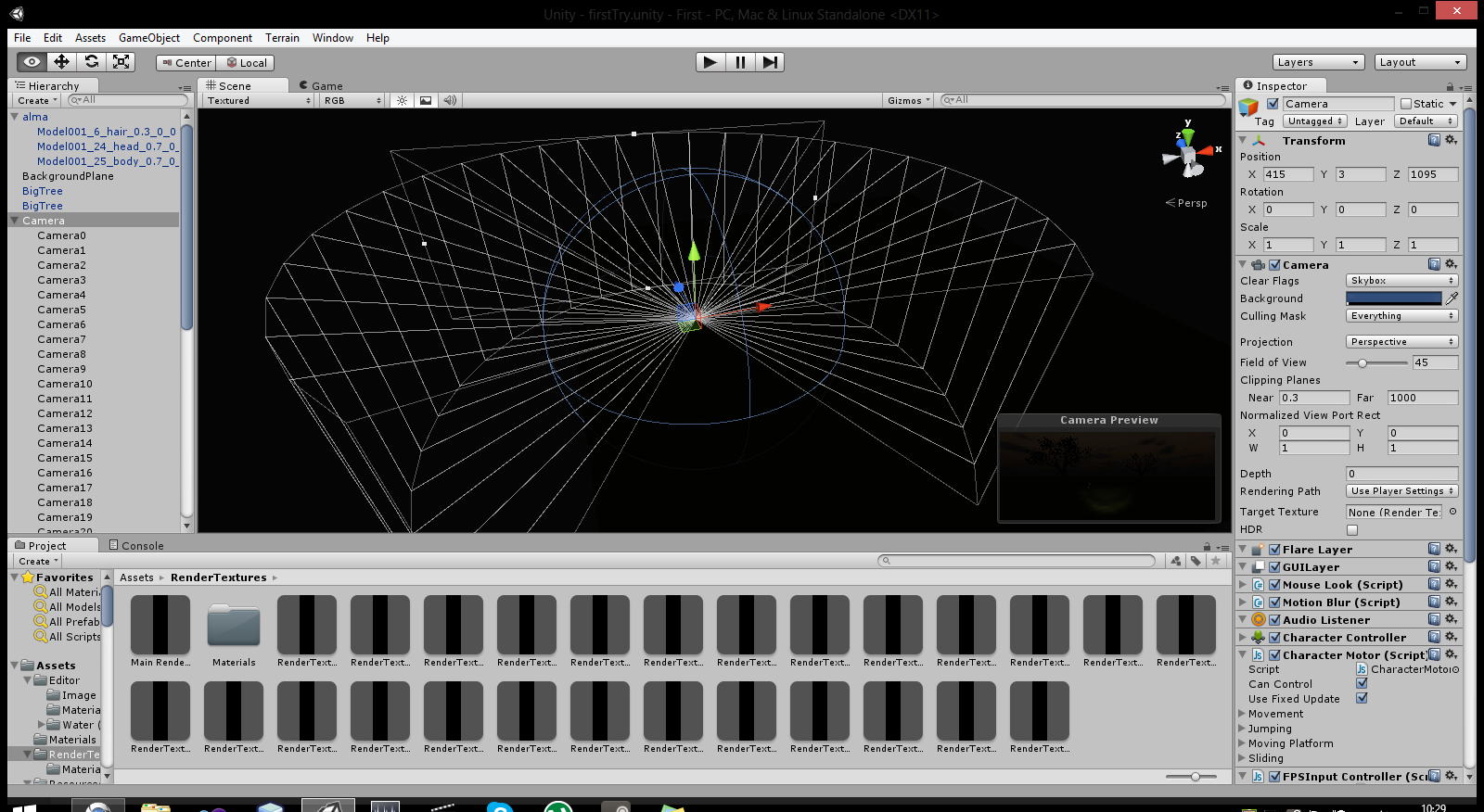Open the Component menu
Viewport: 1484px width, 812px height.
(223, 38)
